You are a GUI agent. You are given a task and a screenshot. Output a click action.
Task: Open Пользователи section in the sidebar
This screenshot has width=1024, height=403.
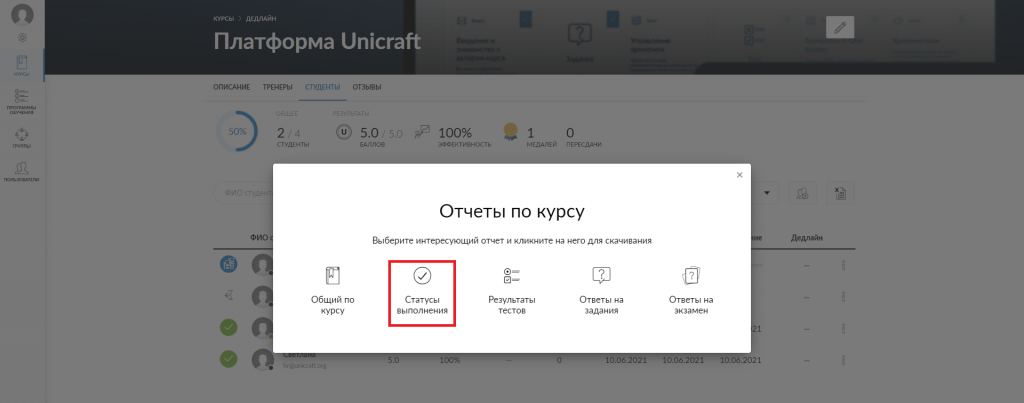22,171
